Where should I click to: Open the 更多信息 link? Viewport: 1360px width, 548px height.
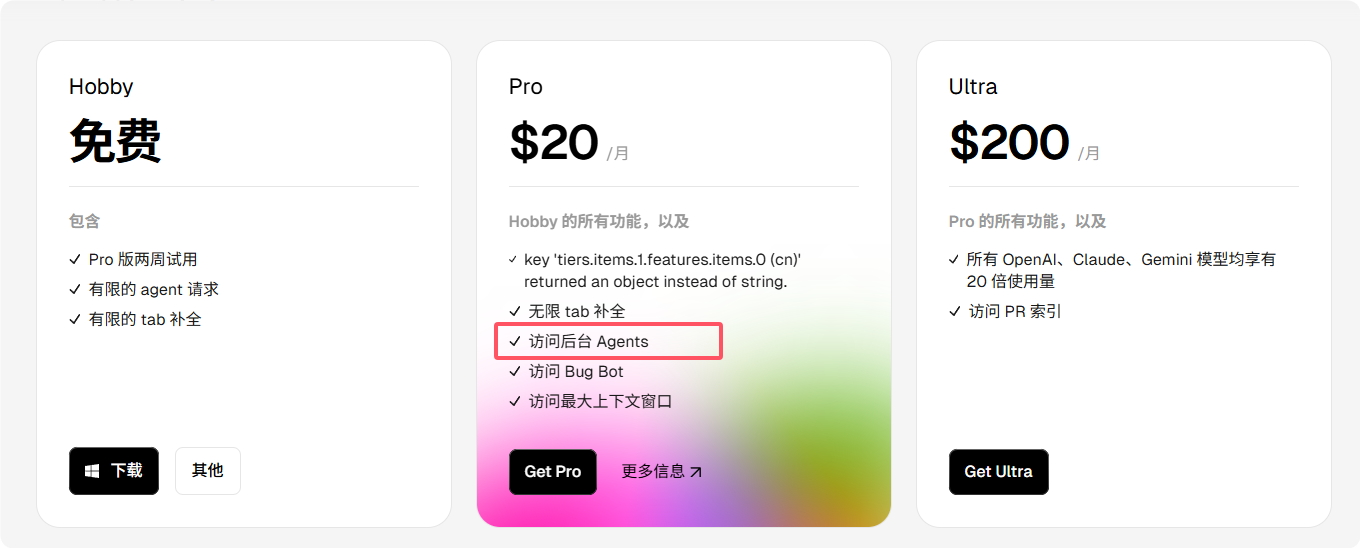coord(662,472)
